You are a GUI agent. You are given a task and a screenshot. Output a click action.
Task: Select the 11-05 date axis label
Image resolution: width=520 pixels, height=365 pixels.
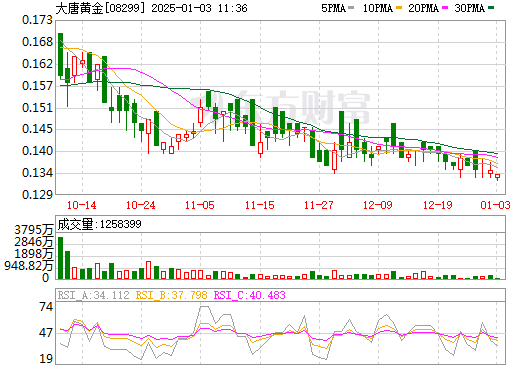[x=200, y=205]
